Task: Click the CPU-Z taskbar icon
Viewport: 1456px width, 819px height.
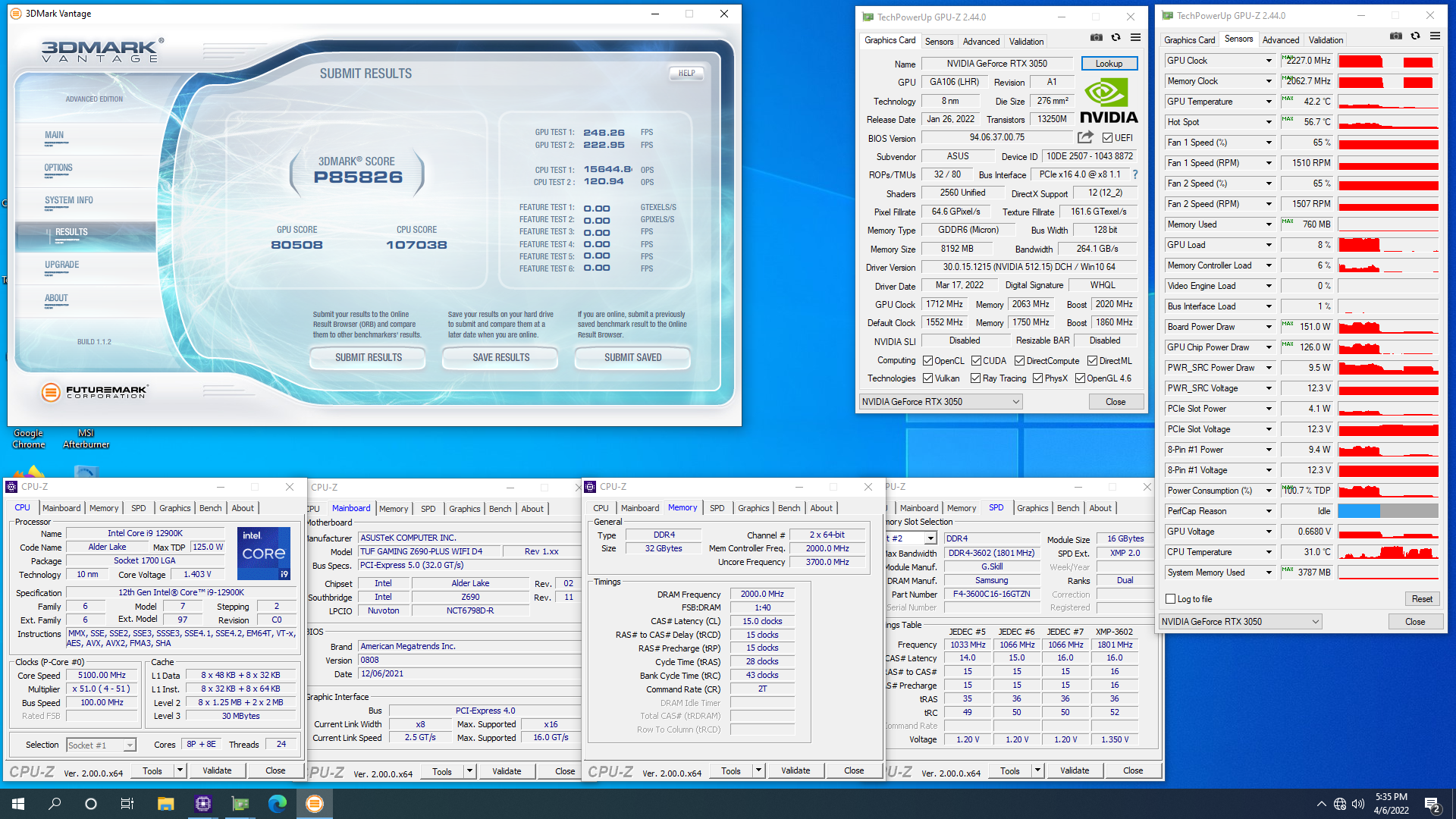Action: point(202,804)
